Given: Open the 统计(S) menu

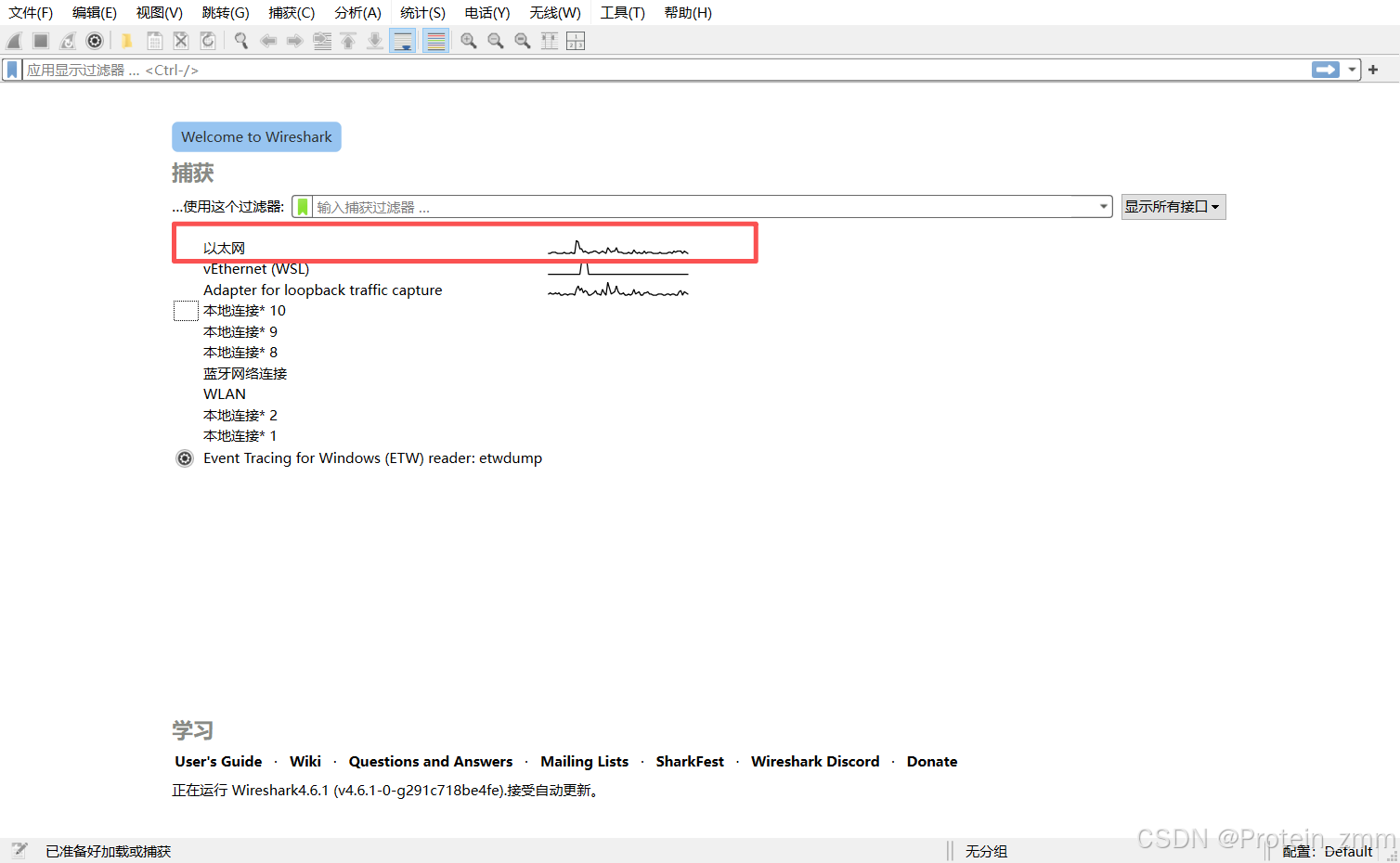Looking at the screenshot, I should point(422,13).
